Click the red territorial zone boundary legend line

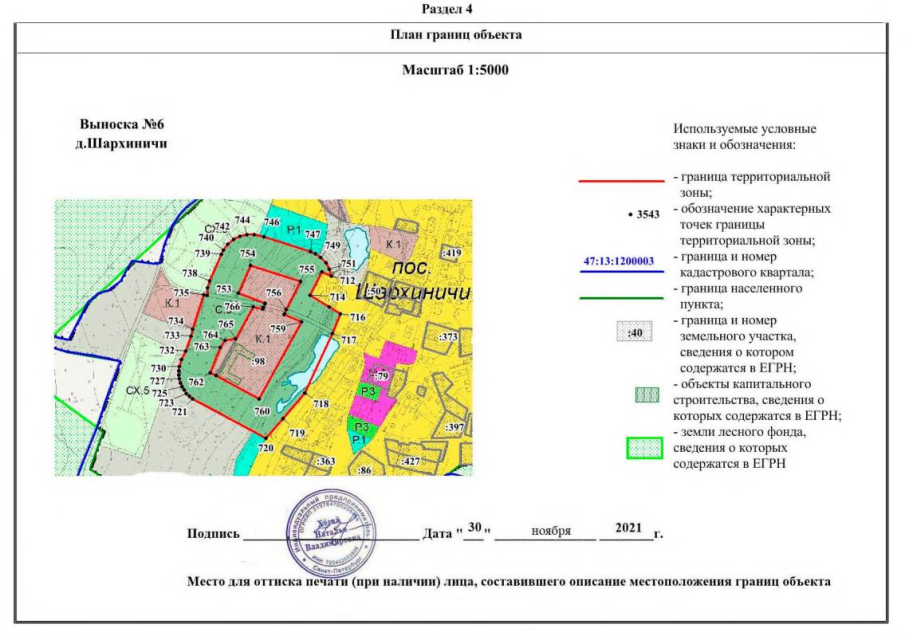621,183
